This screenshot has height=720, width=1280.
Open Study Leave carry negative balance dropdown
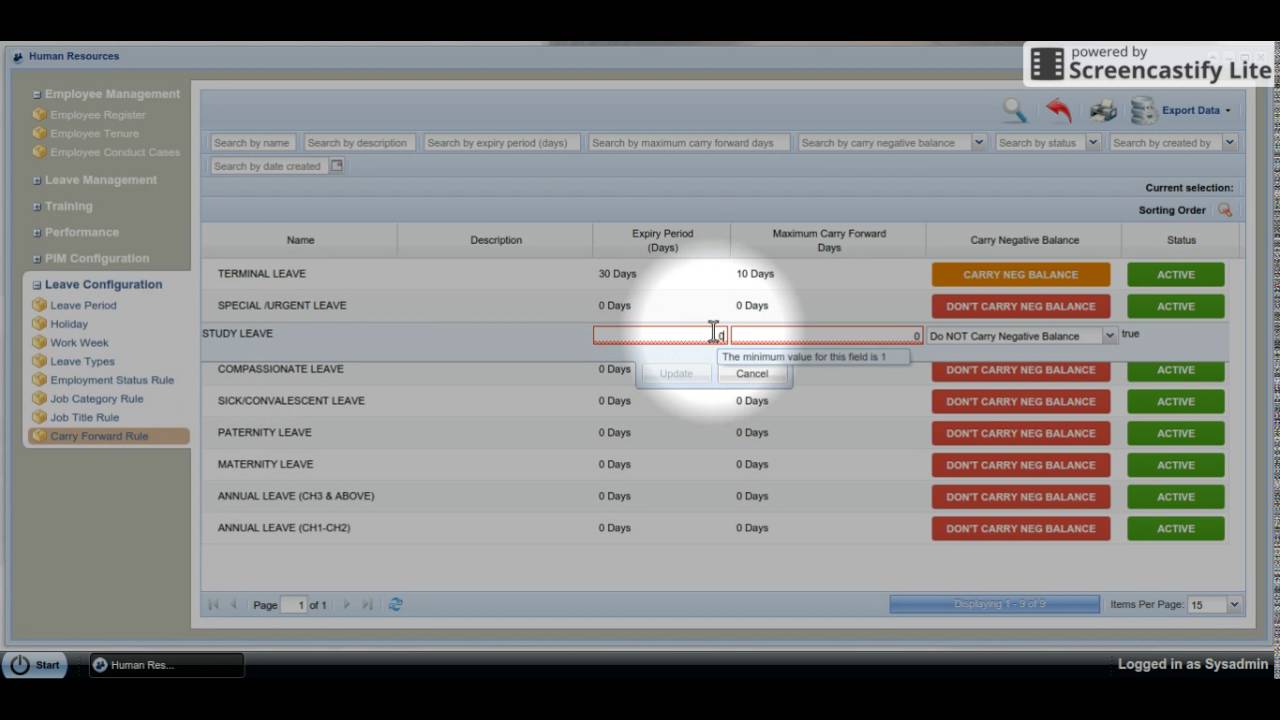click(1109, 336)
